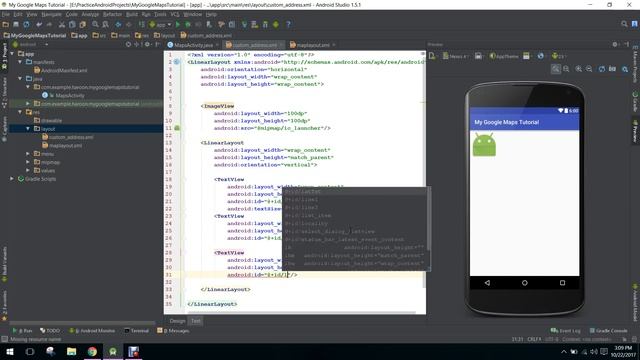The height and width of the screenshot is (360, 640).
Task: Open the Messages tool window
Action: (173, 331)
